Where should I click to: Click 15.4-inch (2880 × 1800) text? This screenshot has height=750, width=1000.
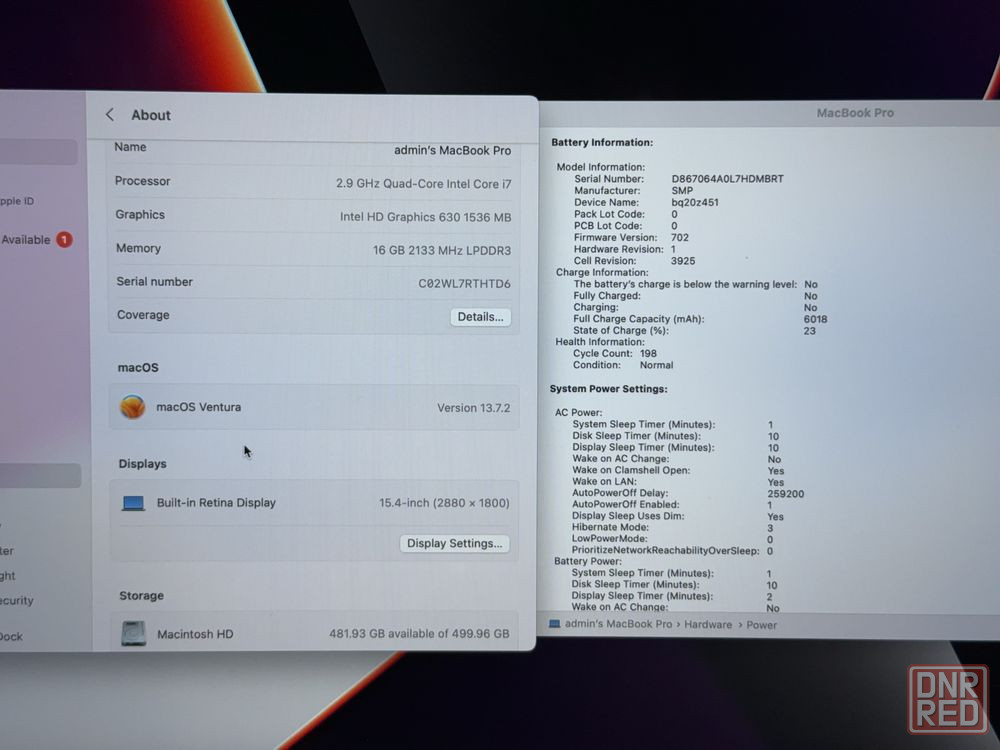(444, 503)
